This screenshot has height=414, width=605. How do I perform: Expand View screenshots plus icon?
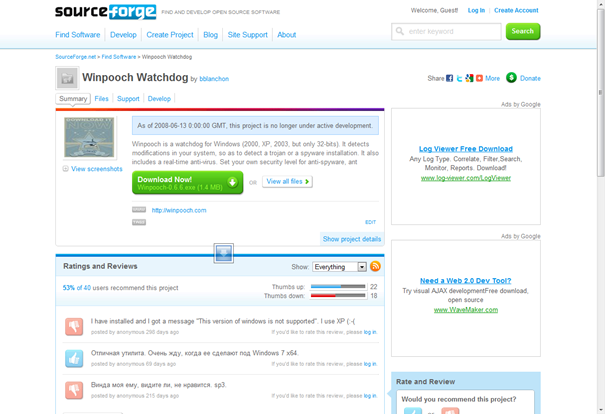66,169
